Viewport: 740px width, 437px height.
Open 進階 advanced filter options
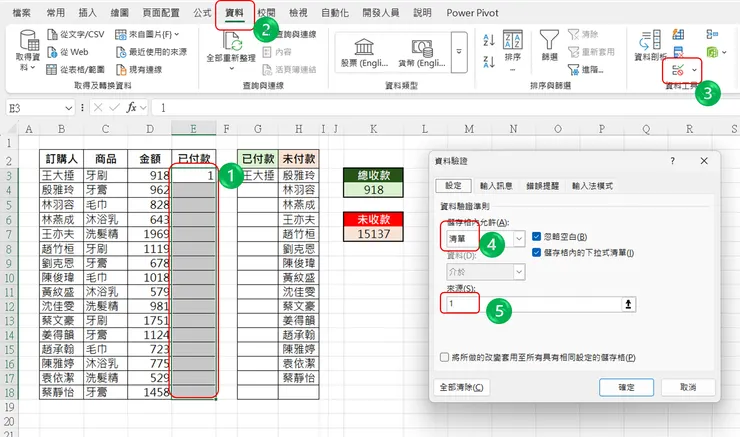[x=585, y=70]
